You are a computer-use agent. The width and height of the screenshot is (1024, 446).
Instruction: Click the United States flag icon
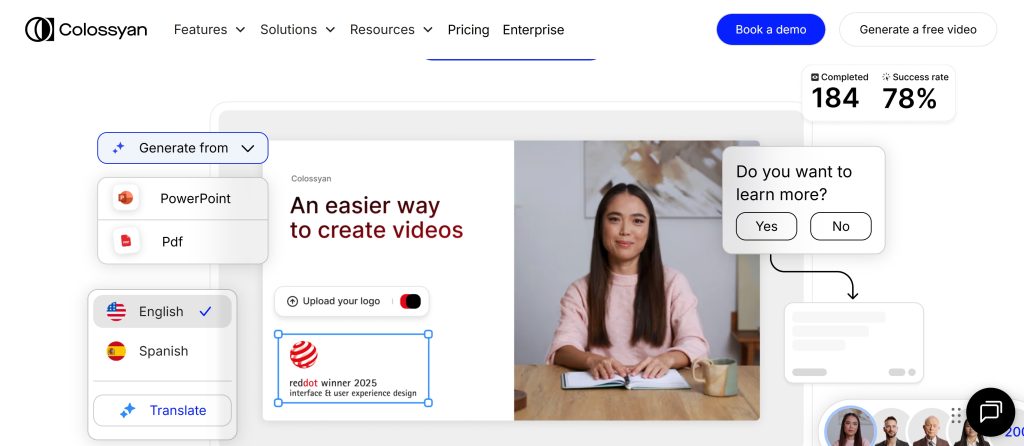[117, 311]
